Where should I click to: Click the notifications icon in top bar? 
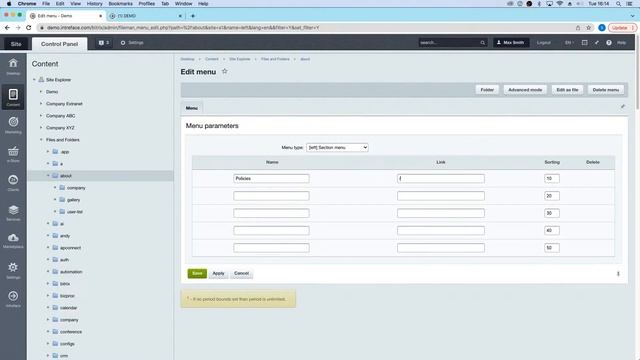coord(104,42)
